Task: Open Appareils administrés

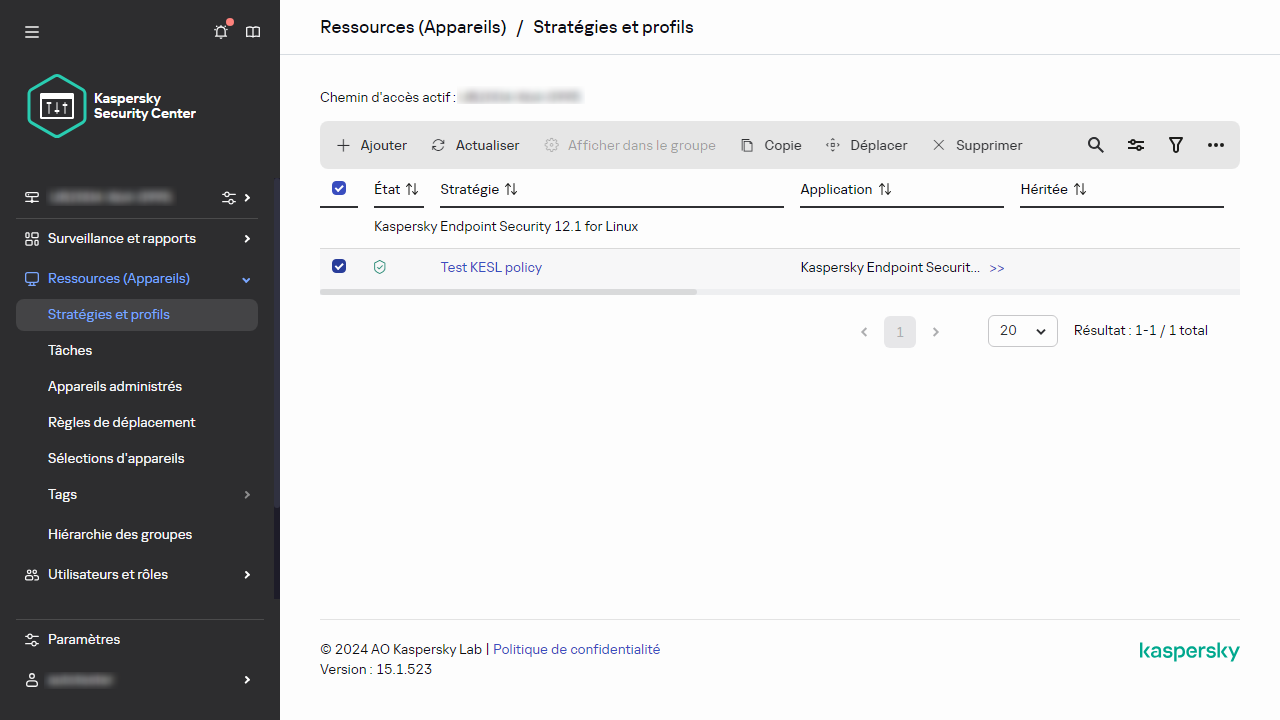Action: click(115, 387)
